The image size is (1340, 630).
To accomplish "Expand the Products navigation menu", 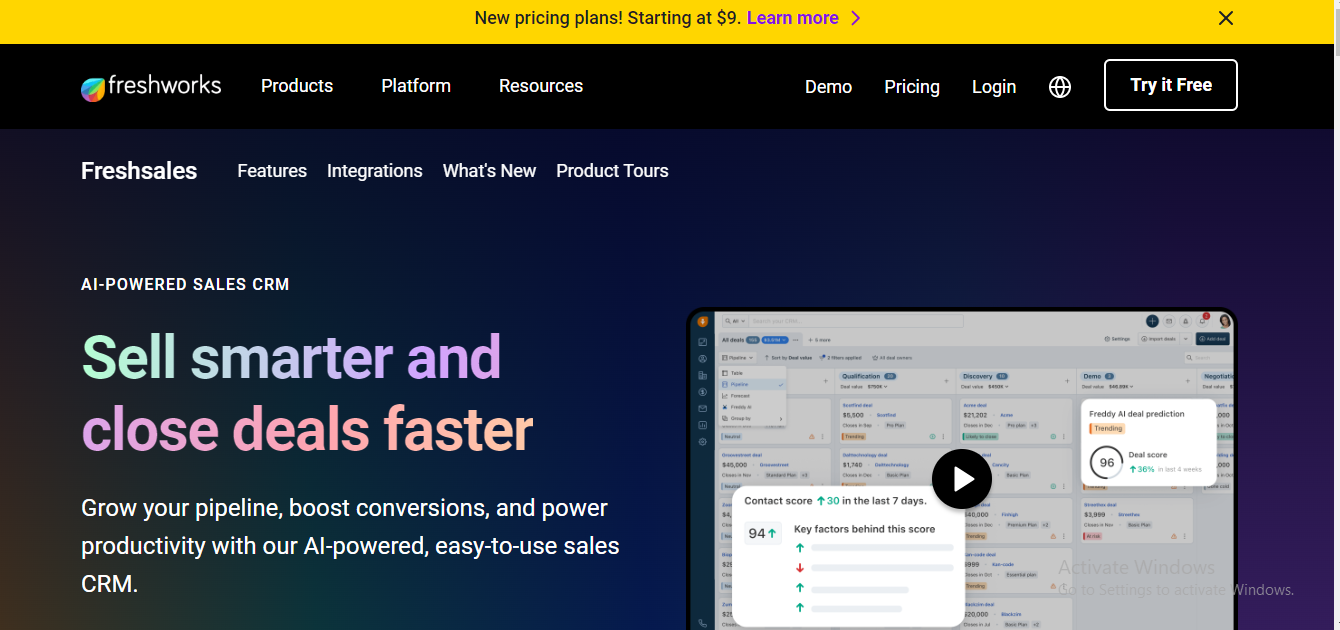I will (297, 86).
